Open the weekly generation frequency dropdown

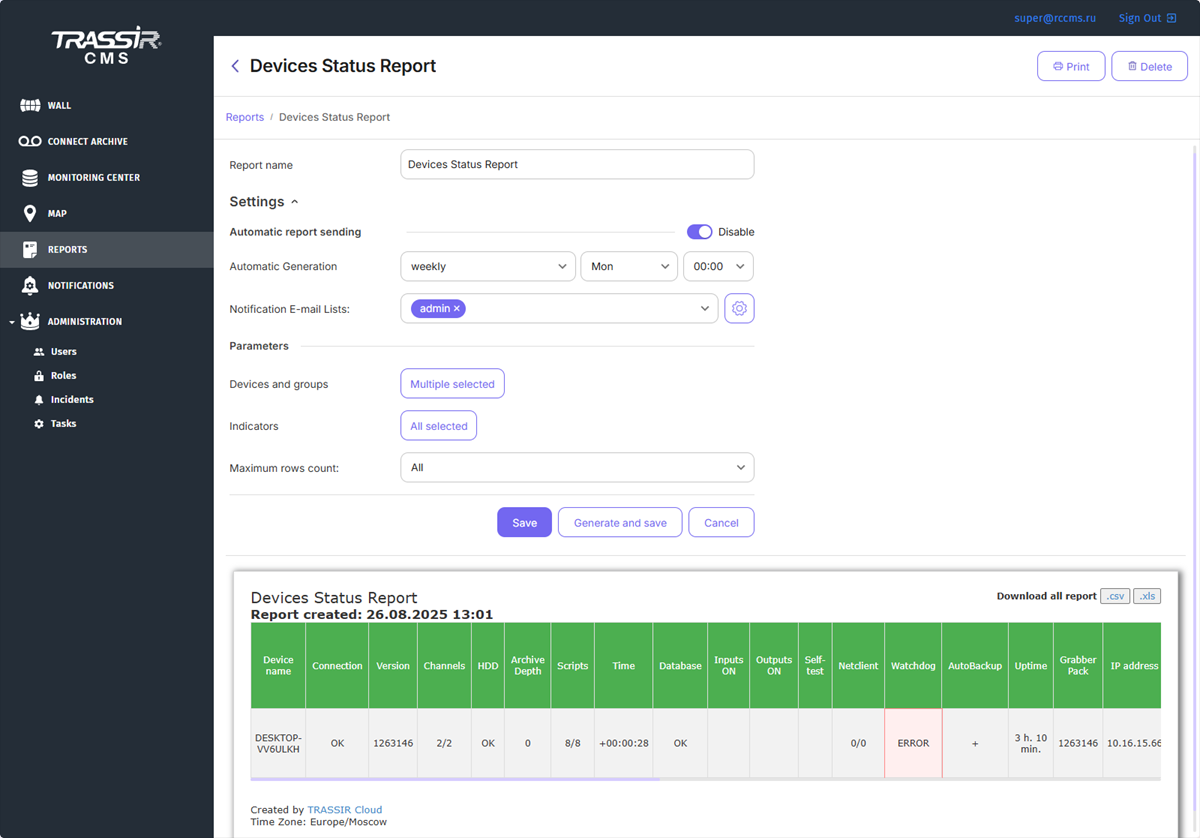(x=487, y=267)
